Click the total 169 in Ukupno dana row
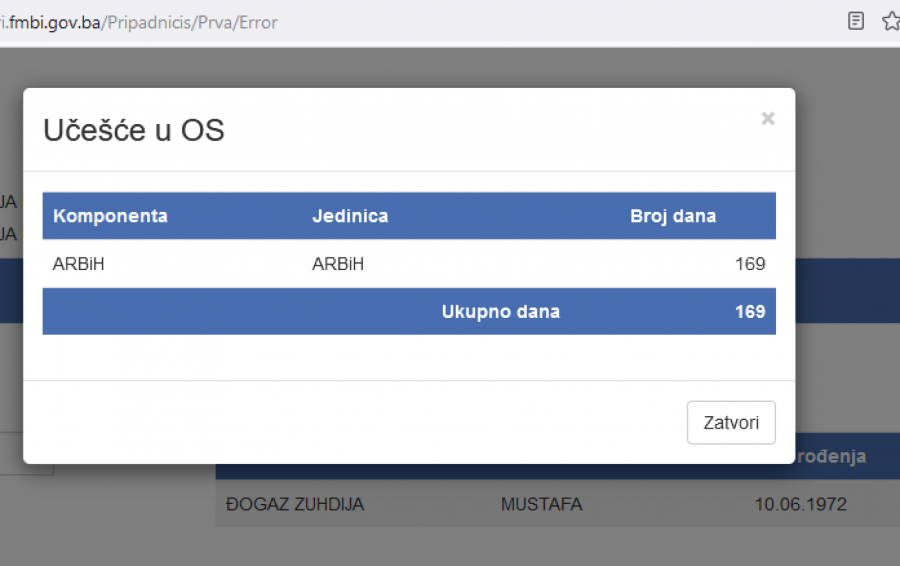 749,312
